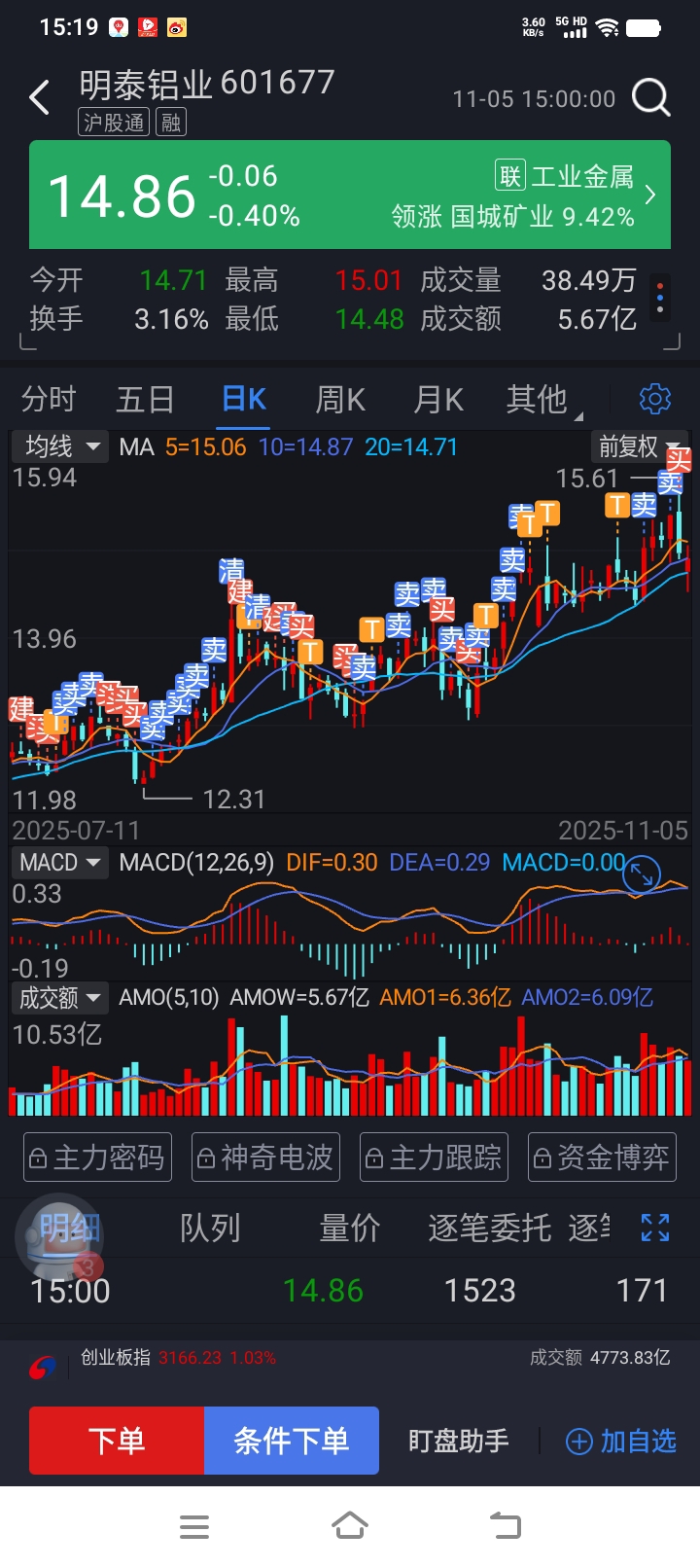This screenshot has height=1568, width=700.
Task: Tap the 融 margin tag
Action: pos(171,123)
